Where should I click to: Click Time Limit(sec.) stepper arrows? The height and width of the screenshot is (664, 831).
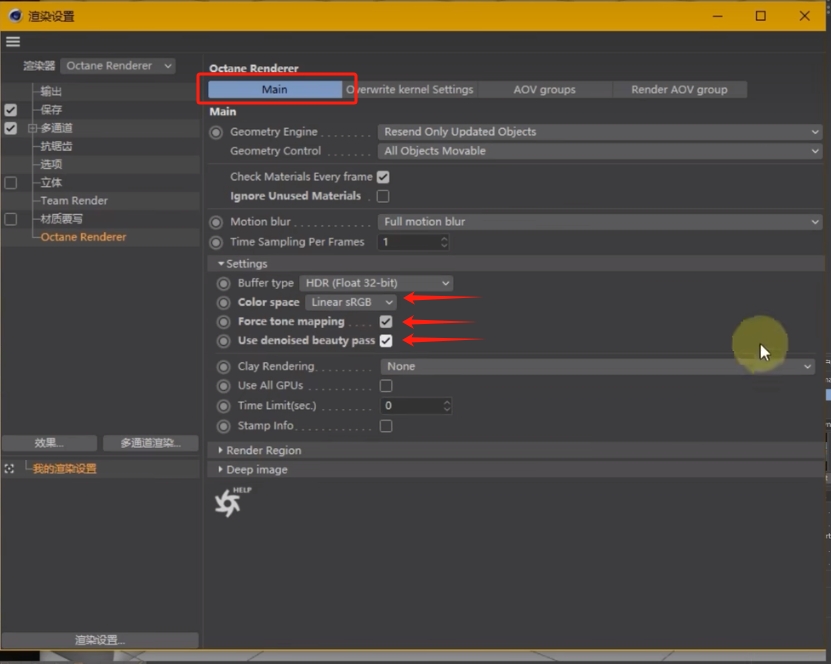point(447,406)
